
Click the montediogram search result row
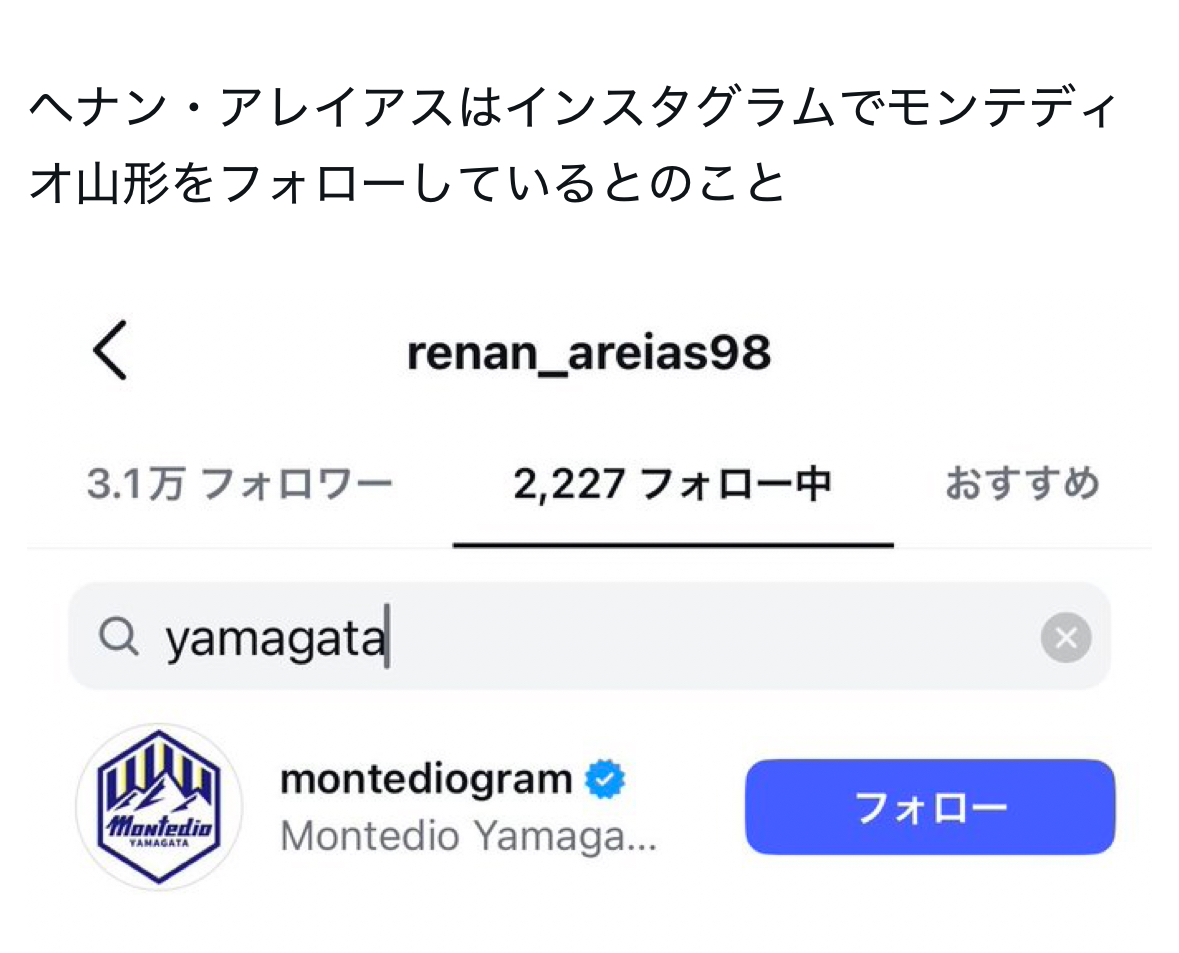click(x=590, y=807)
